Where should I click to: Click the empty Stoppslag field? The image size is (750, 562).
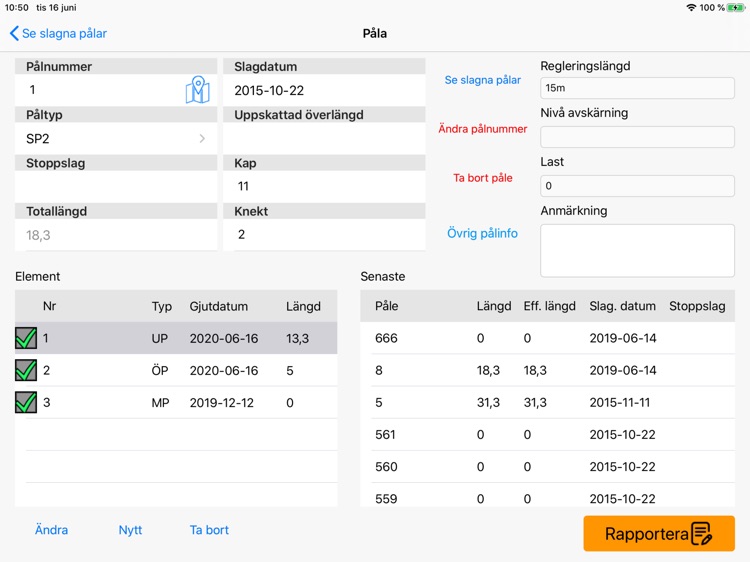coord(116,187)
